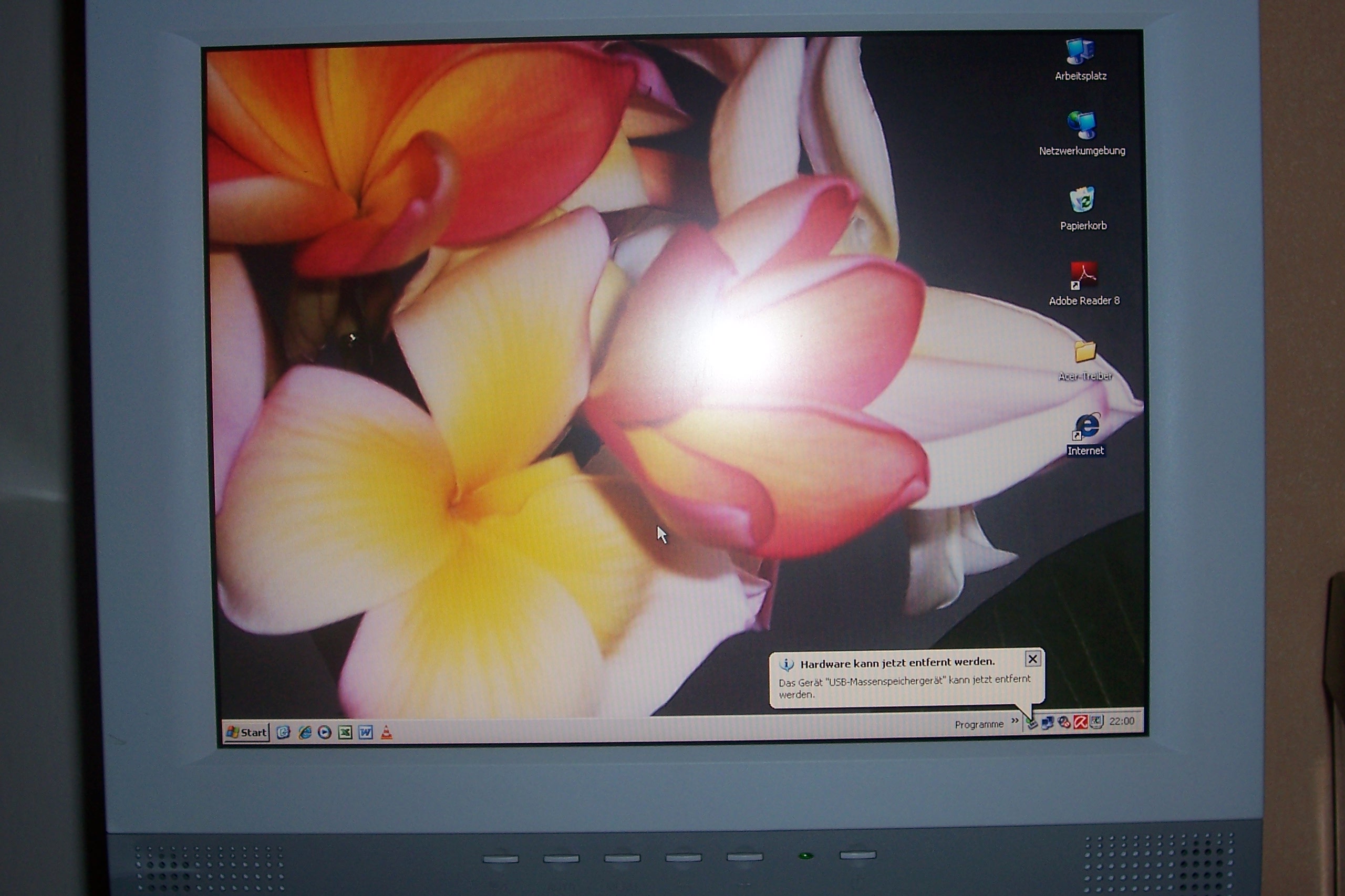This screenshot has height=896, width=1345.
Task: Click the Safely Remove Hardware tray icon
Action: [x=1032, y=723]
